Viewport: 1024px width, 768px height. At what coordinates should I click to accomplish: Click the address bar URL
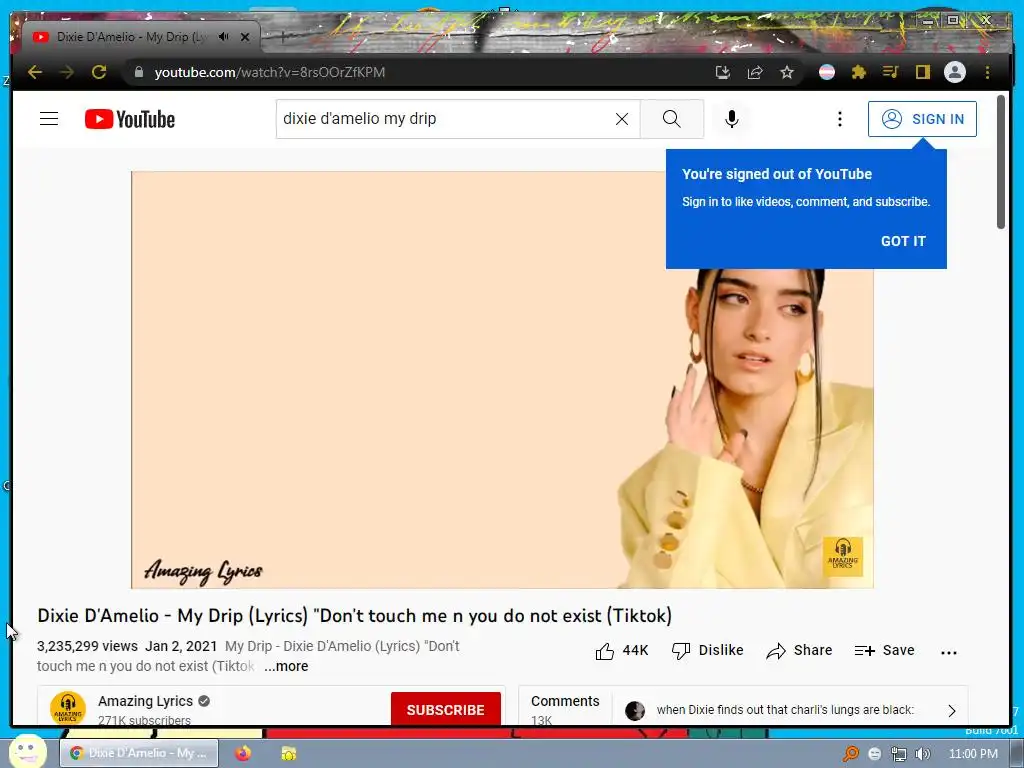point(270,72)
